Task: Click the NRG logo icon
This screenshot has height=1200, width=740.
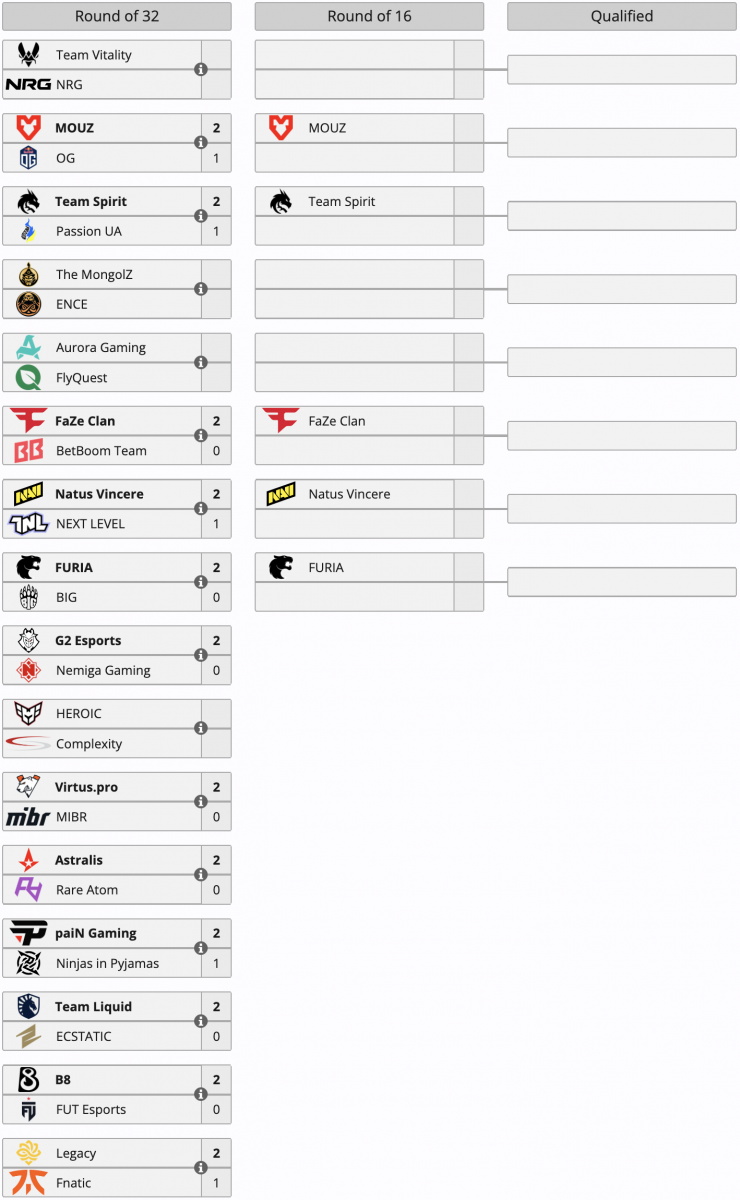Action: click(28, 84)
